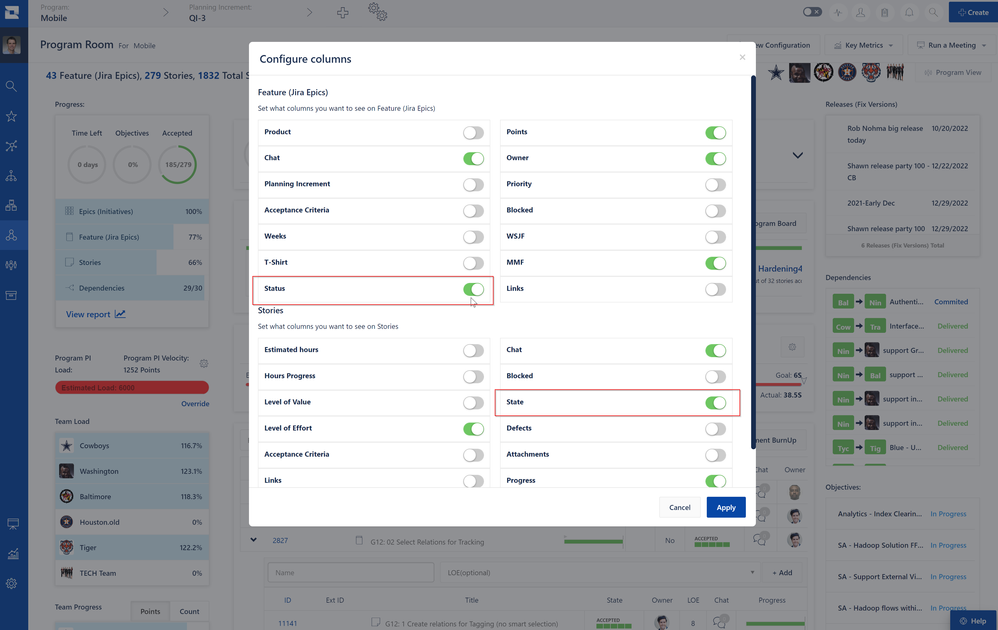
Task: Open the Program View option
Action: click(952, 73)
